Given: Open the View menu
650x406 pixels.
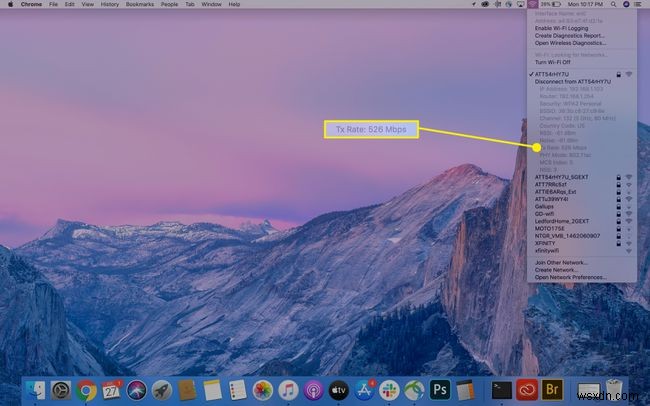Looking at the screenshot, I should coord(87,4).
